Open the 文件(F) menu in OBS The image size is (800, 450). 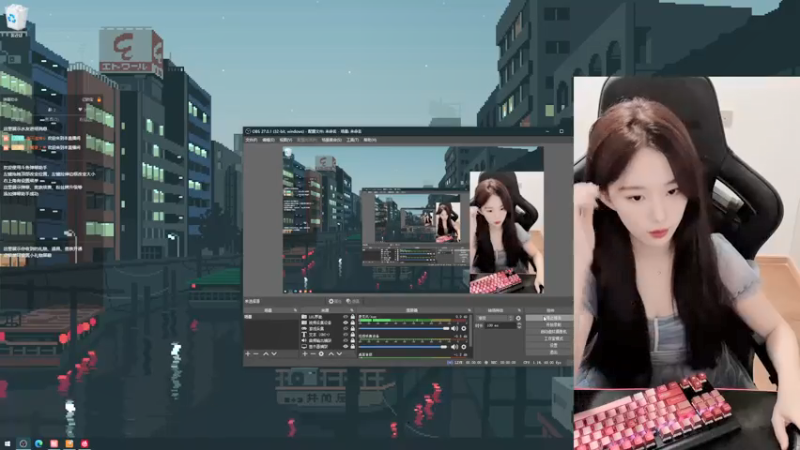tap(251, 140)
